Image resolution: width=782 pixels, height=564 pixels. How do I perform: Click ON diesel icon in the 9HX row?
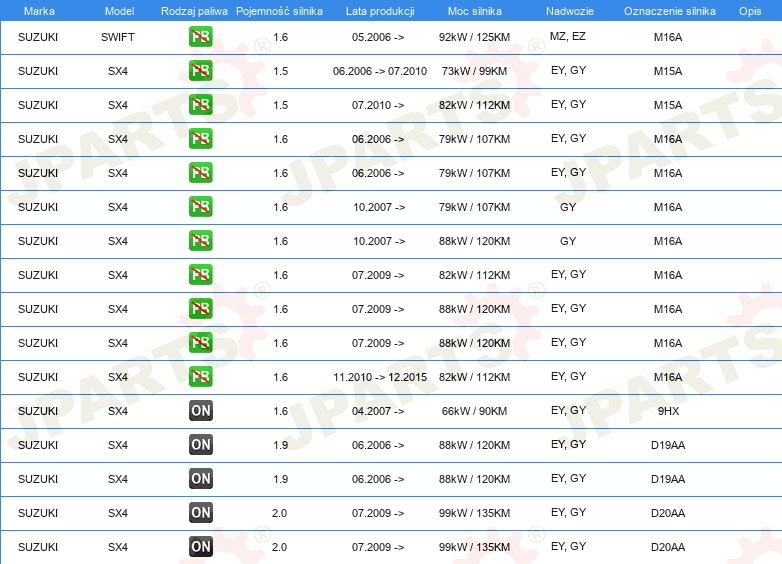click(200, 411)
